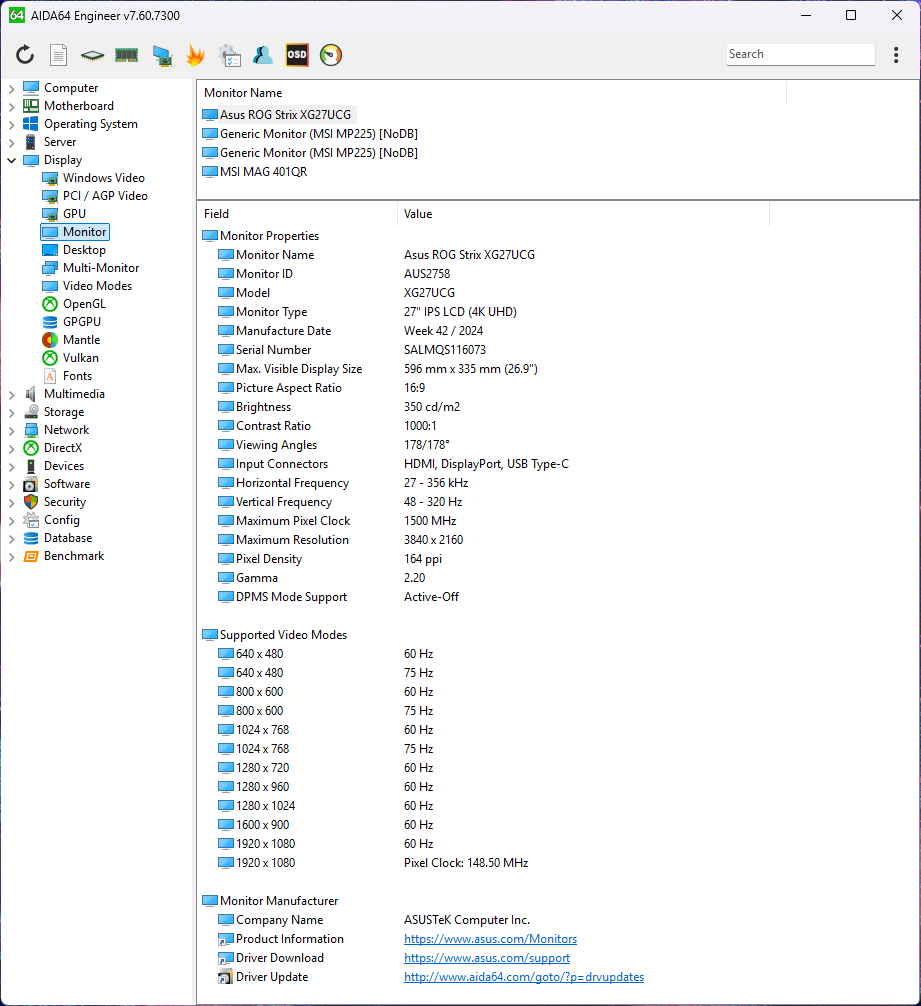Click the Value column header
Image resolution: width=921 pixels, height=1006 pixels.
(x=583, y=214)
